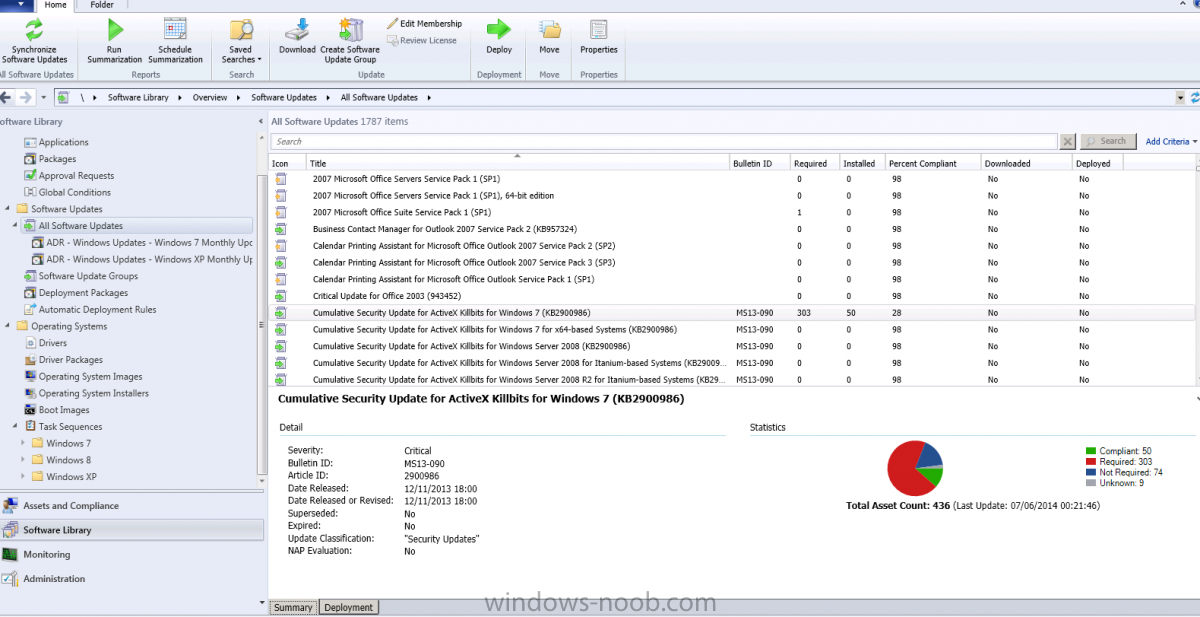The height and width of the screenshot is (617, 1200).
Task: Click the blue Not Required legend swatch
Action: 1091,472
